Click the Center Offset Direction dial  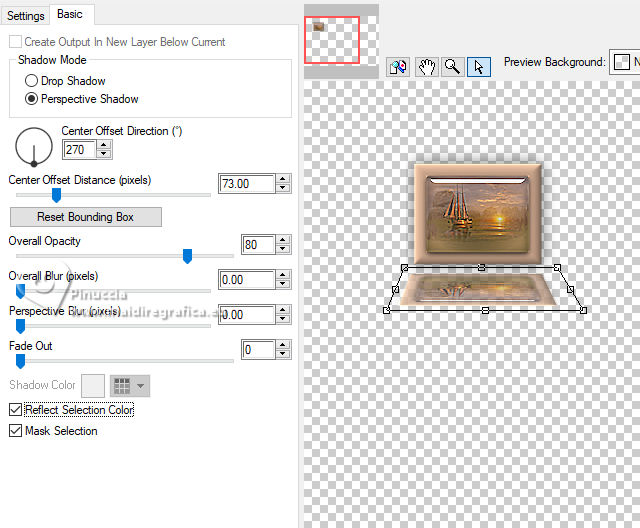(34, 146)
